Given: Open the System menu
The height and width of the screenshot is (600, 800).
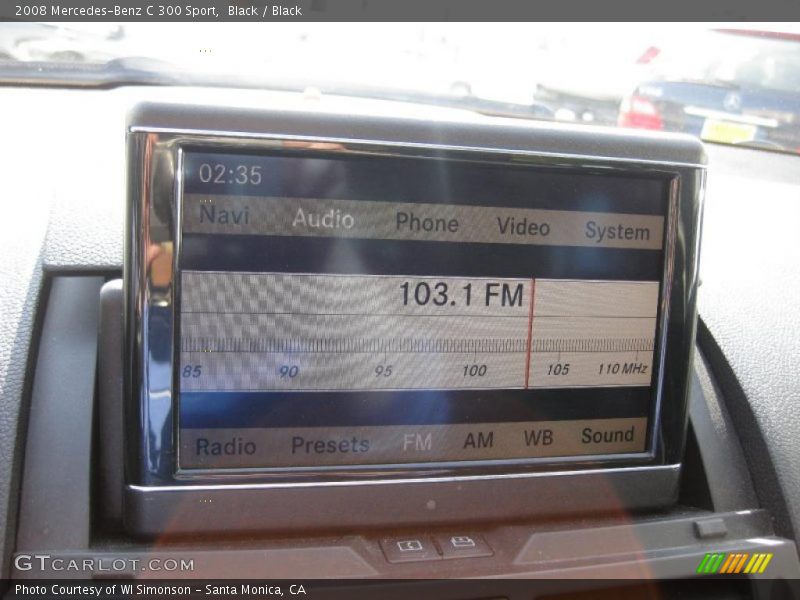Looking at the screenshot, I should [617, 231].
